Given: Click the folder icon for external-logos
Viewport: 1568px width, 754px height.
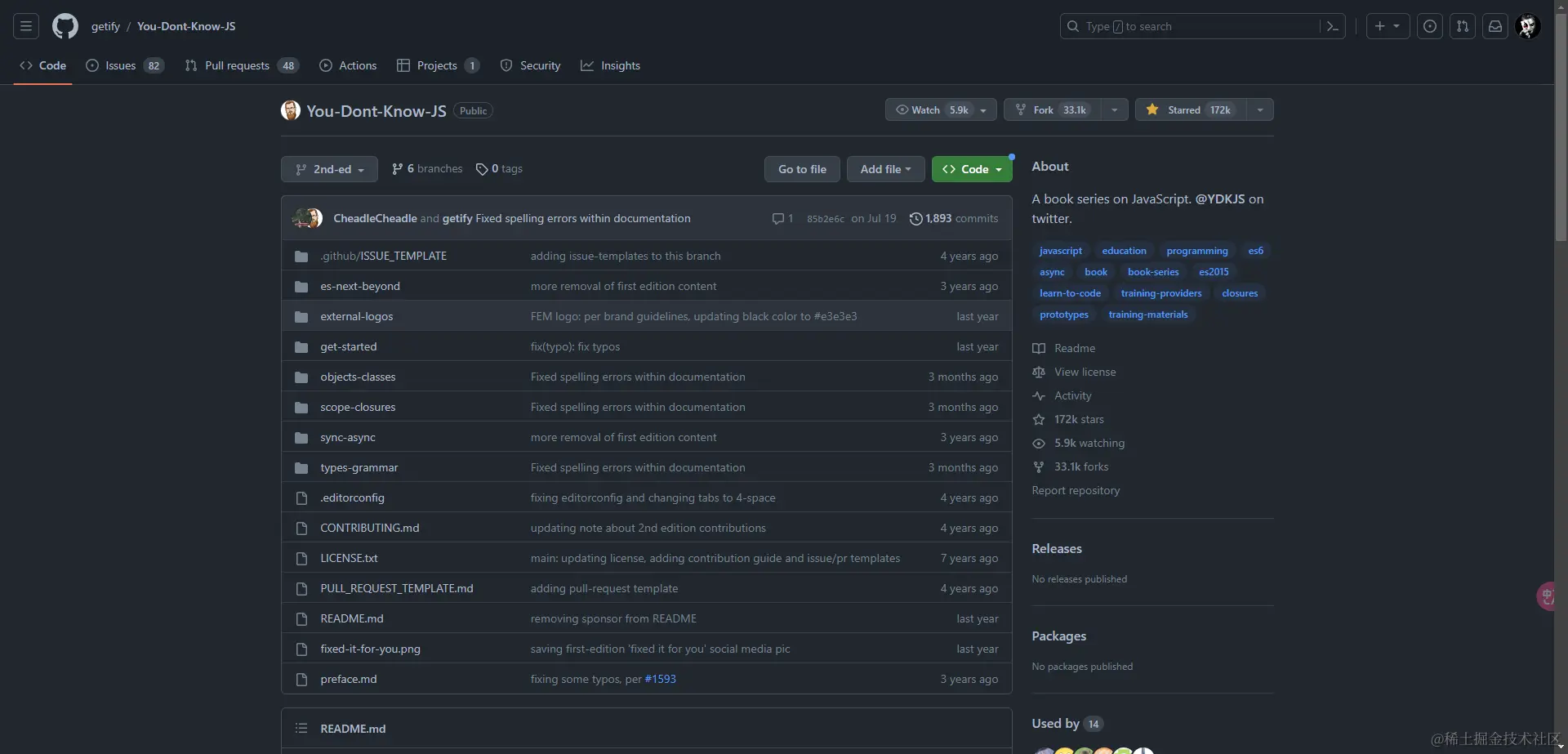Looking at the screenshot, I should (301, 317).
